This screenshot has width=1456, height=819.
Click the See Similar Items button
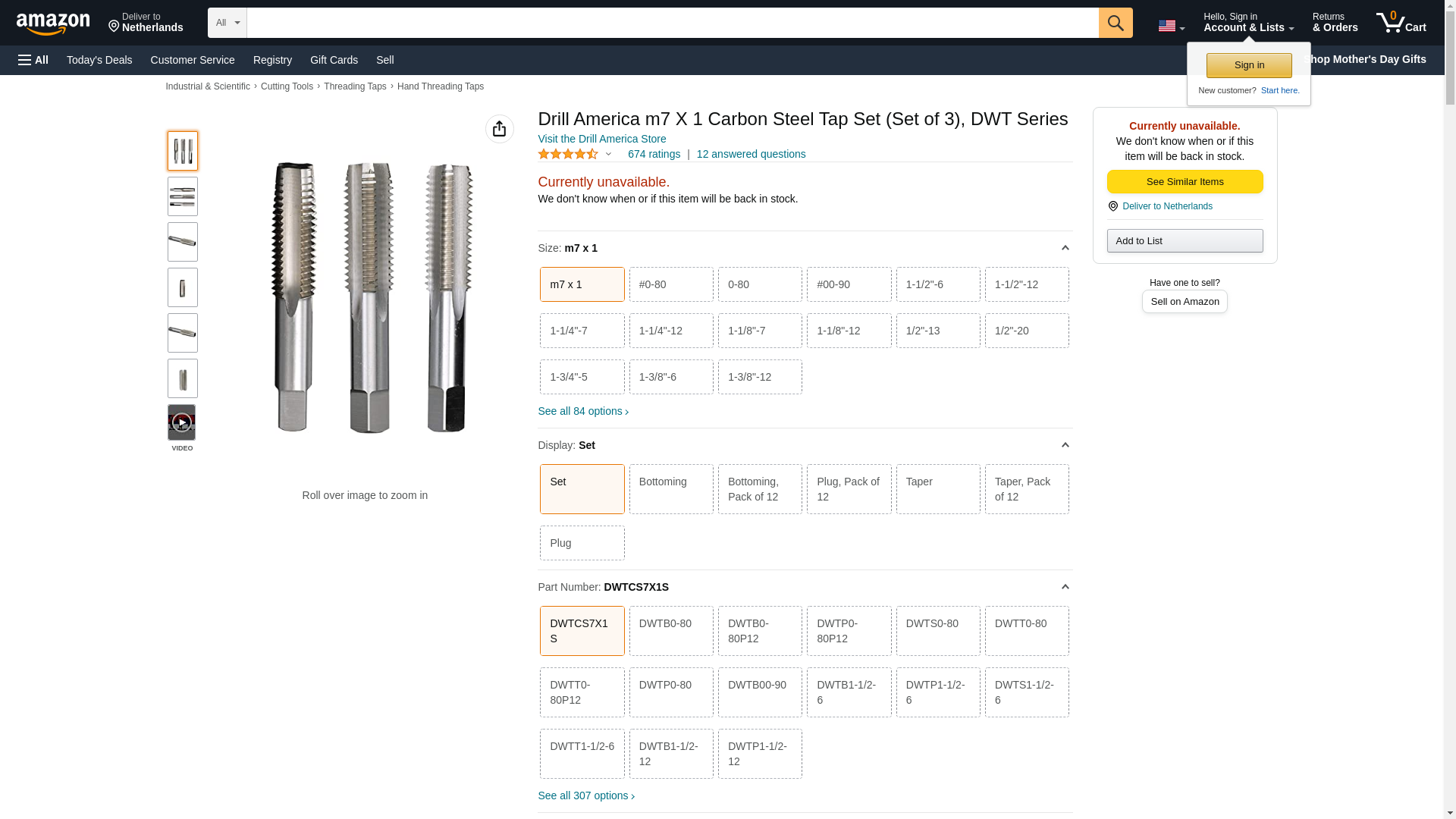click(1185, 181)
